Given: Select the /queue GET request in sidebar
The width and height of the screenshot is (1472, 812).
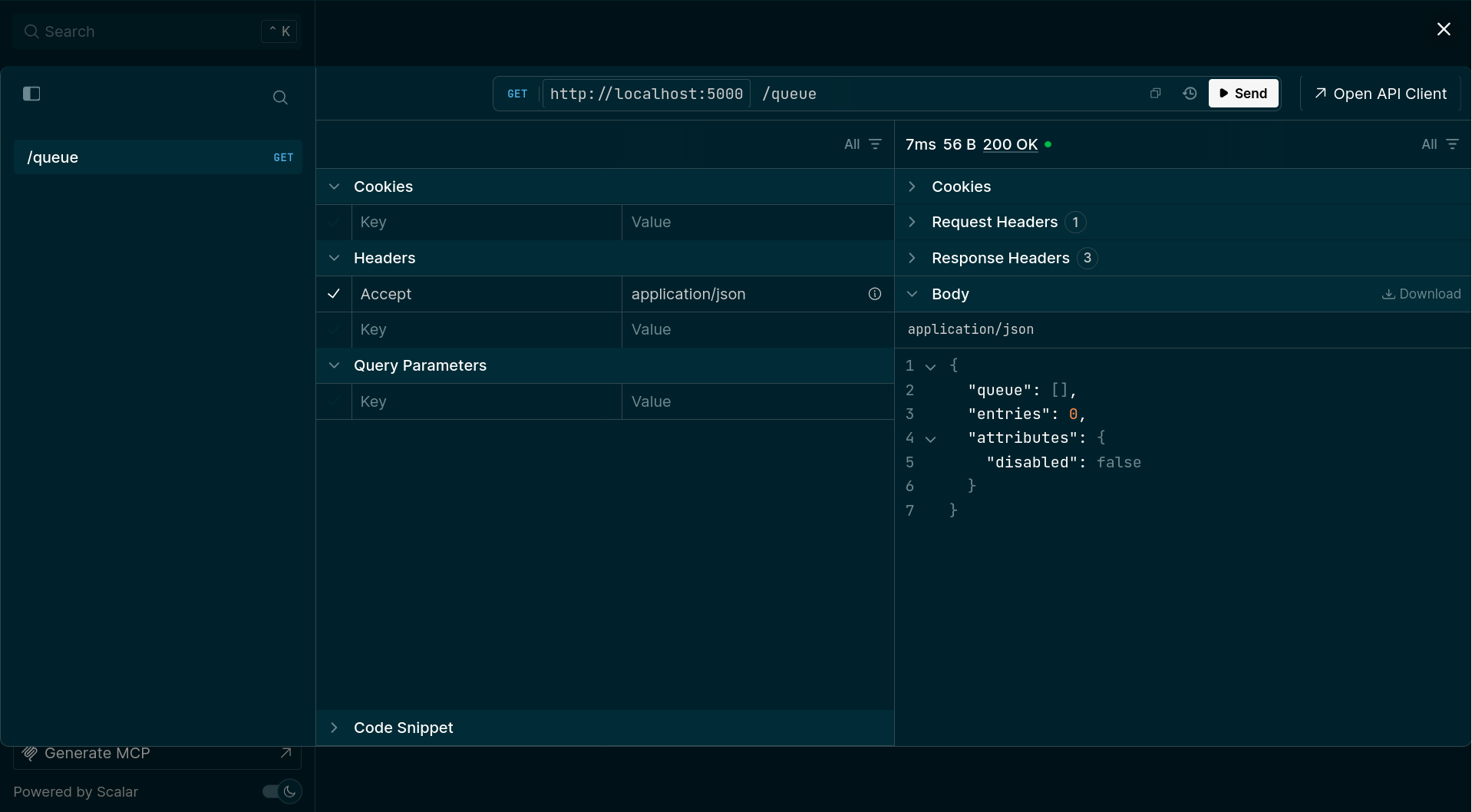Looking at the screenshot, I should 157,157.
